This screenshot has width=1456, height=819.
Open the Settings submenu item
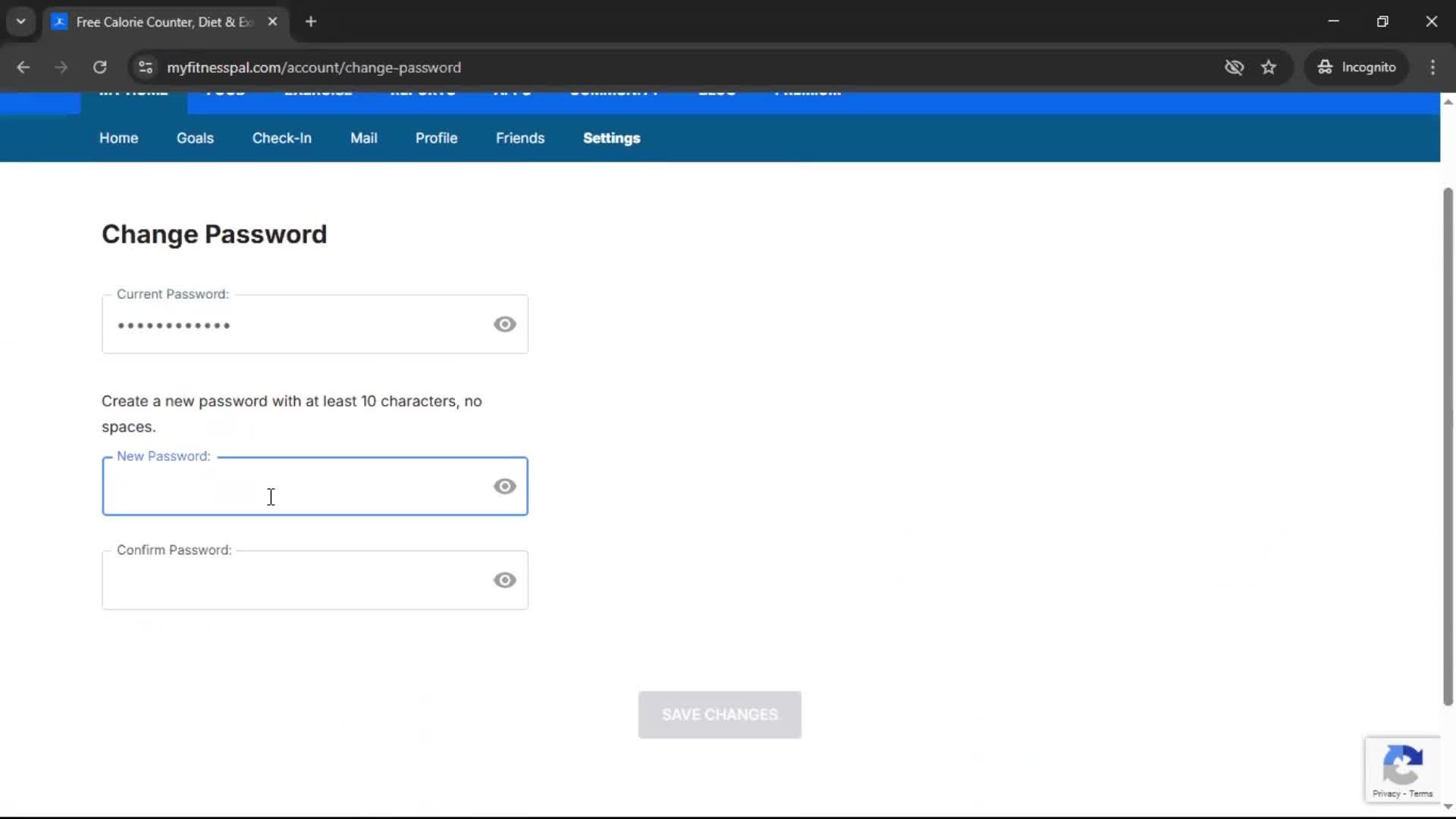(611, 138)
